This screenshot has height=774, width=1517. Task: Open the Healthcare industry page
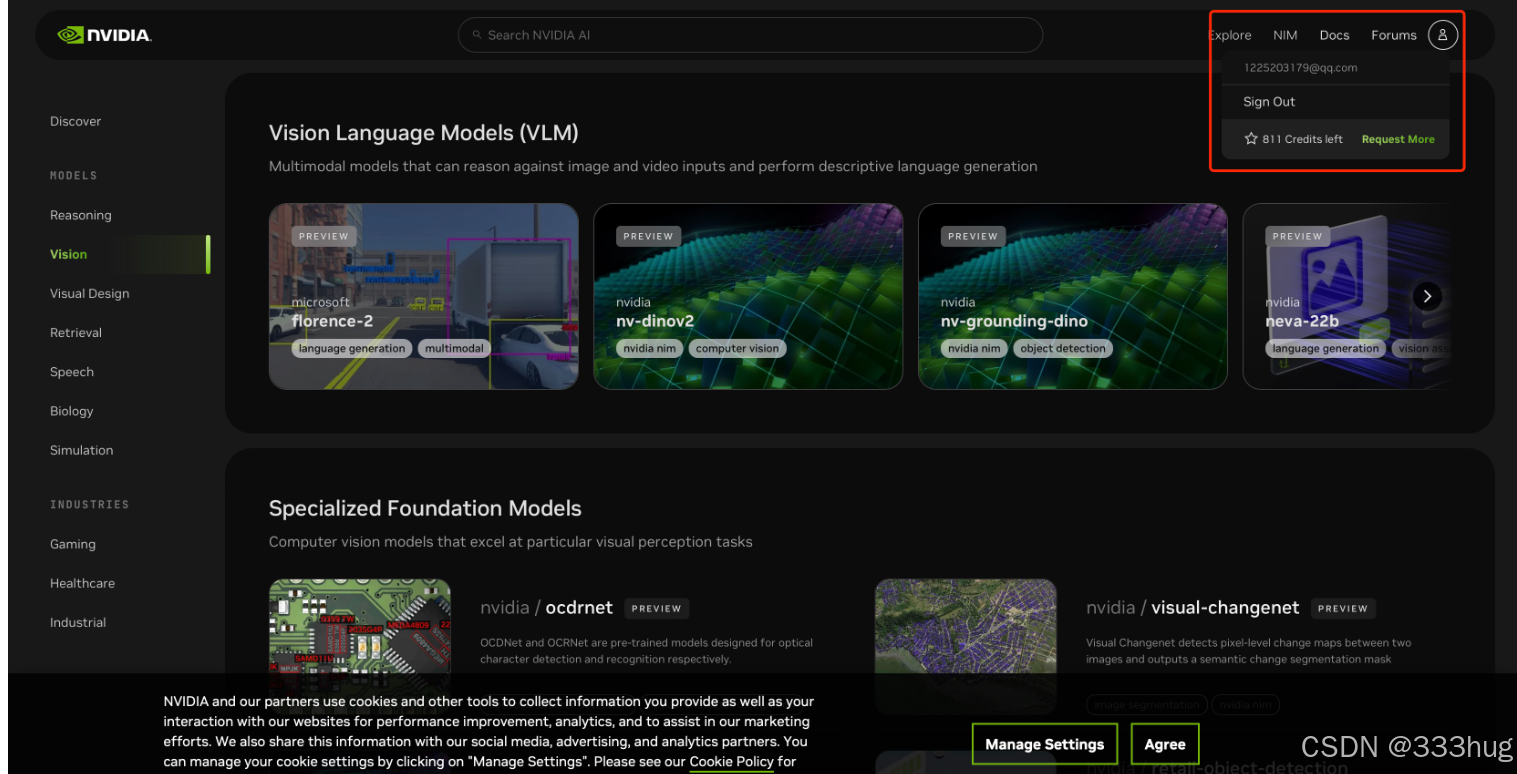coord(83,583)
